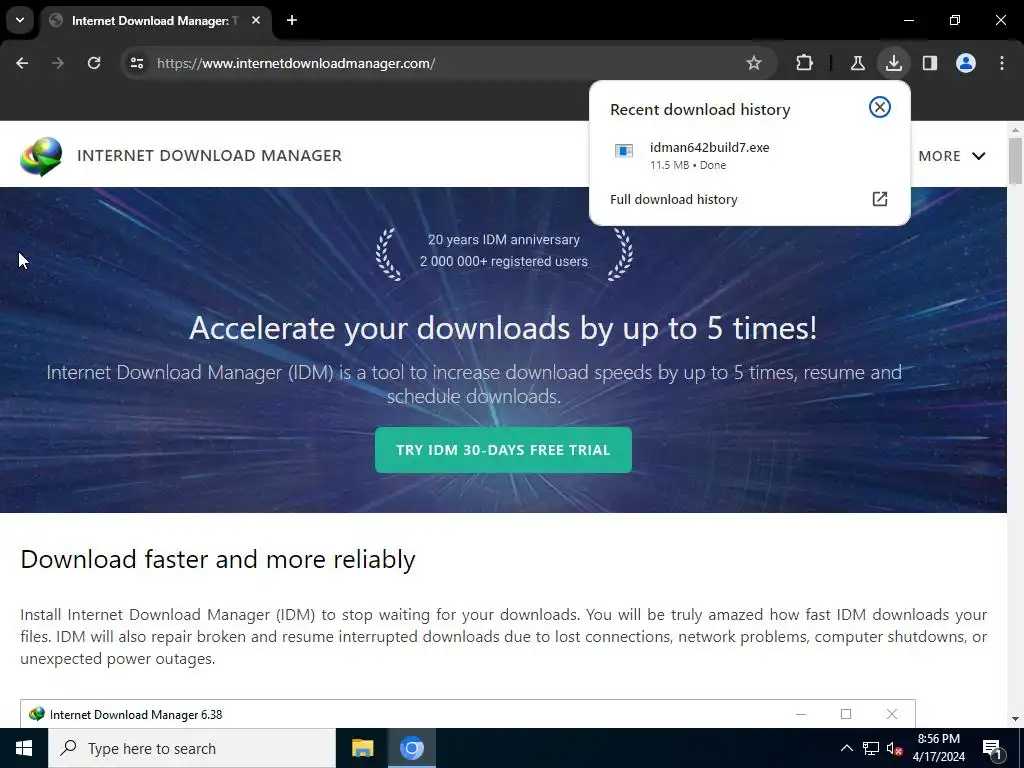The height and width of the screenshot is (768, 1024).
Task: Open the tab search dropdown arrow
Action: coord(20,20)
